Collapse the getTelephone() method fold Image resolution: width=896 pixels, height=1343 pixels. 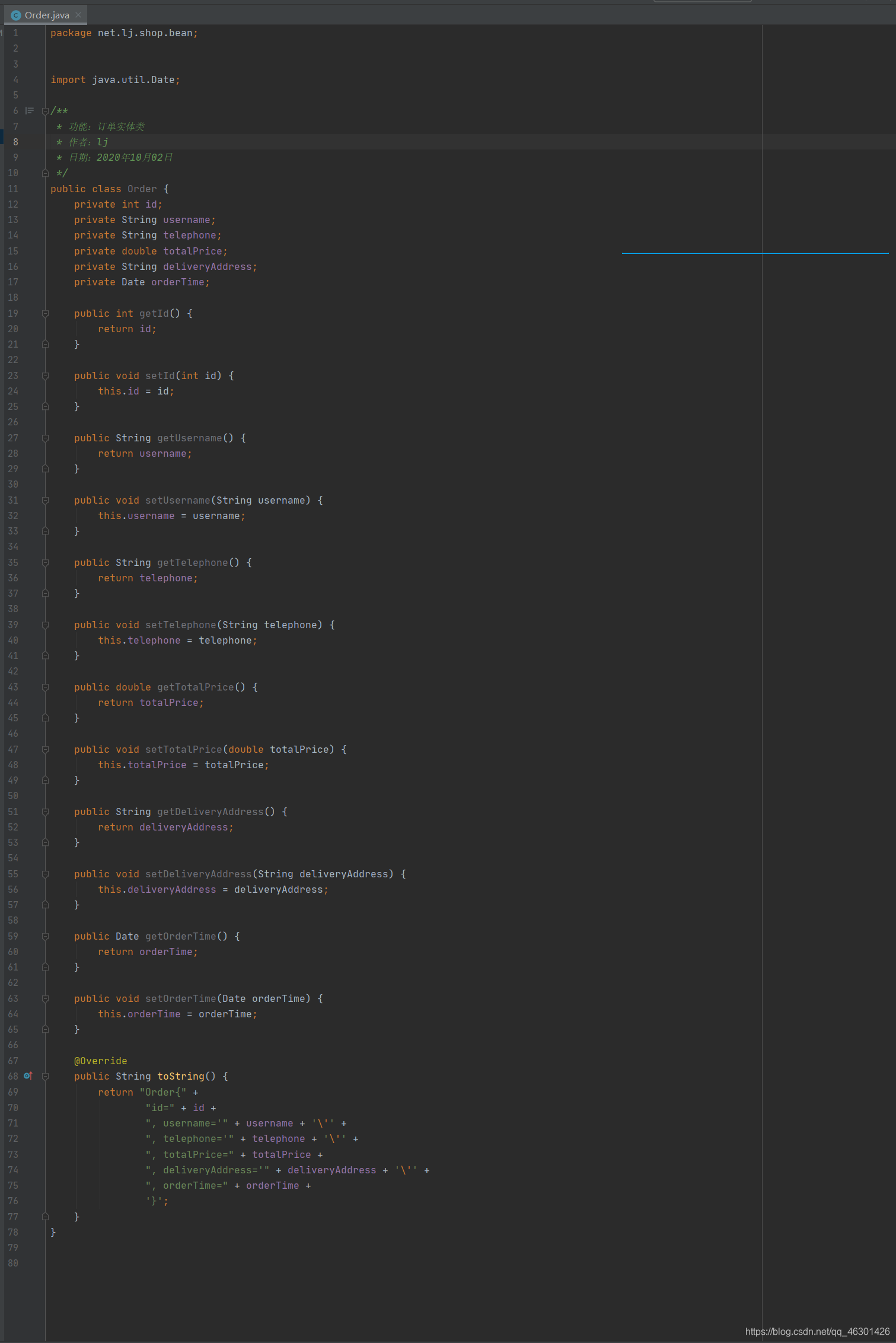click(x=45, y=562)
